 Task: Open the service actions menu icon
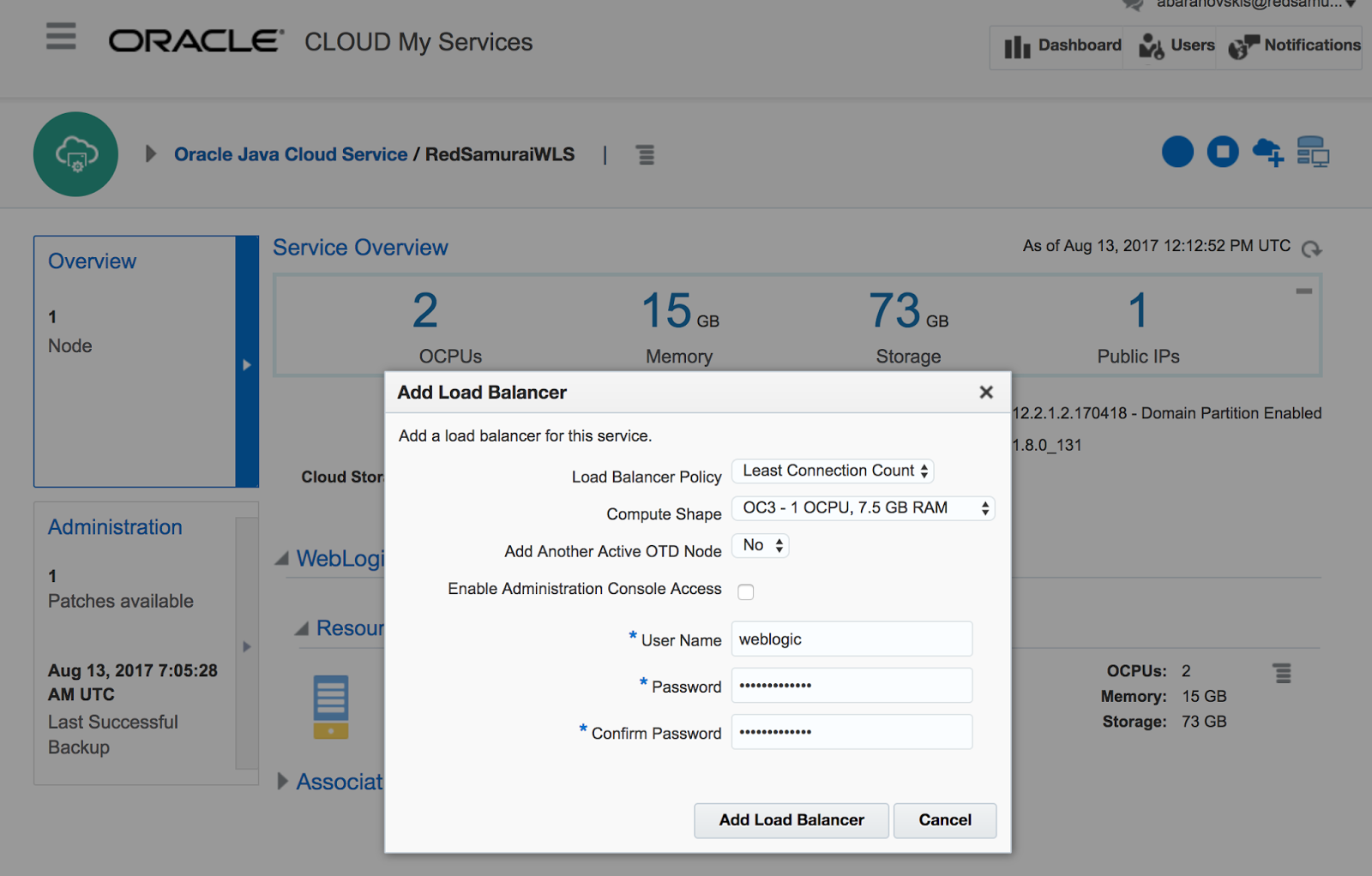pyautogui.click(x=645, y=154)
